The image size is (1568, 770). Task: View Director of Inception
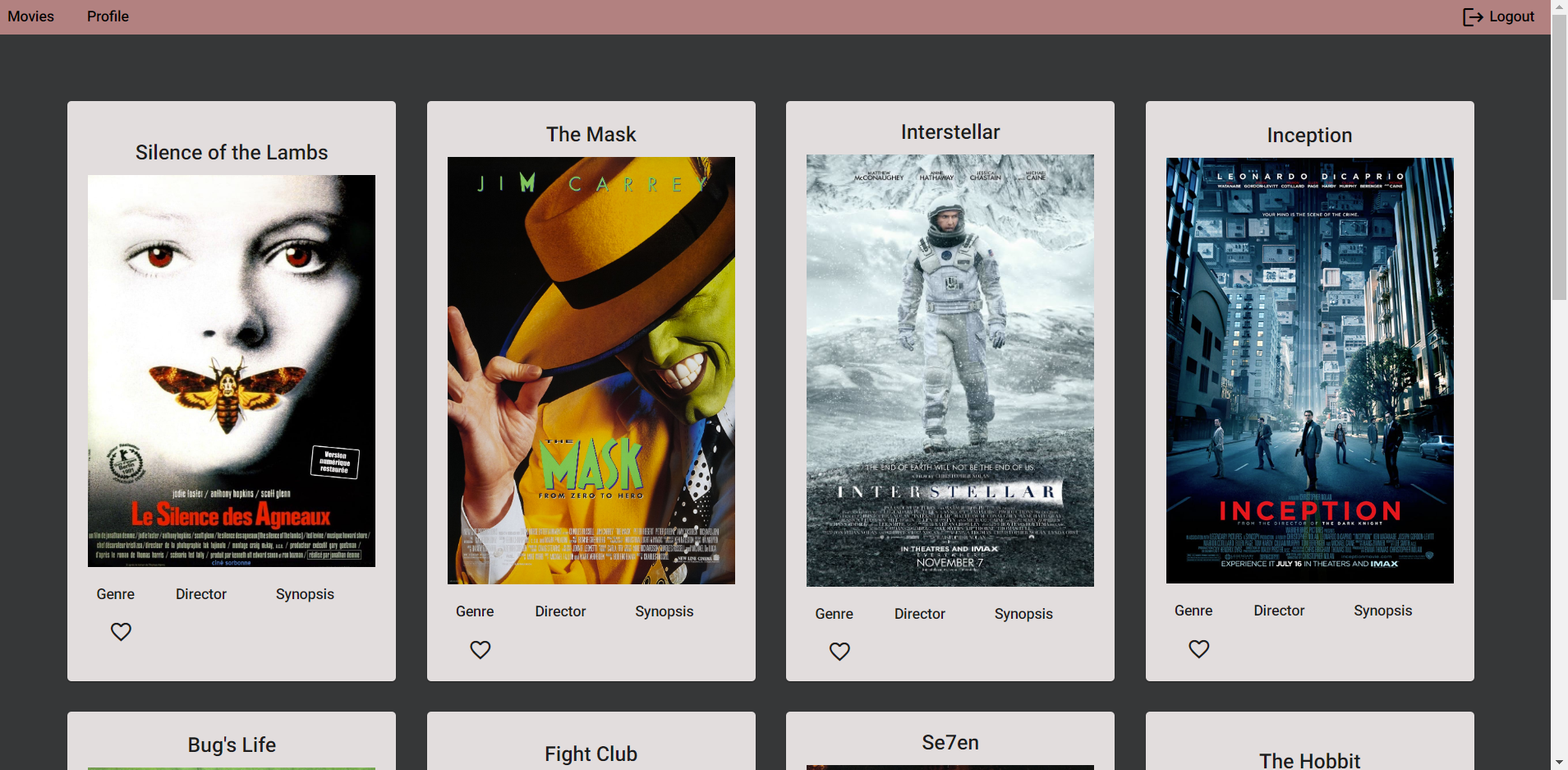(x=1279, y=611)
